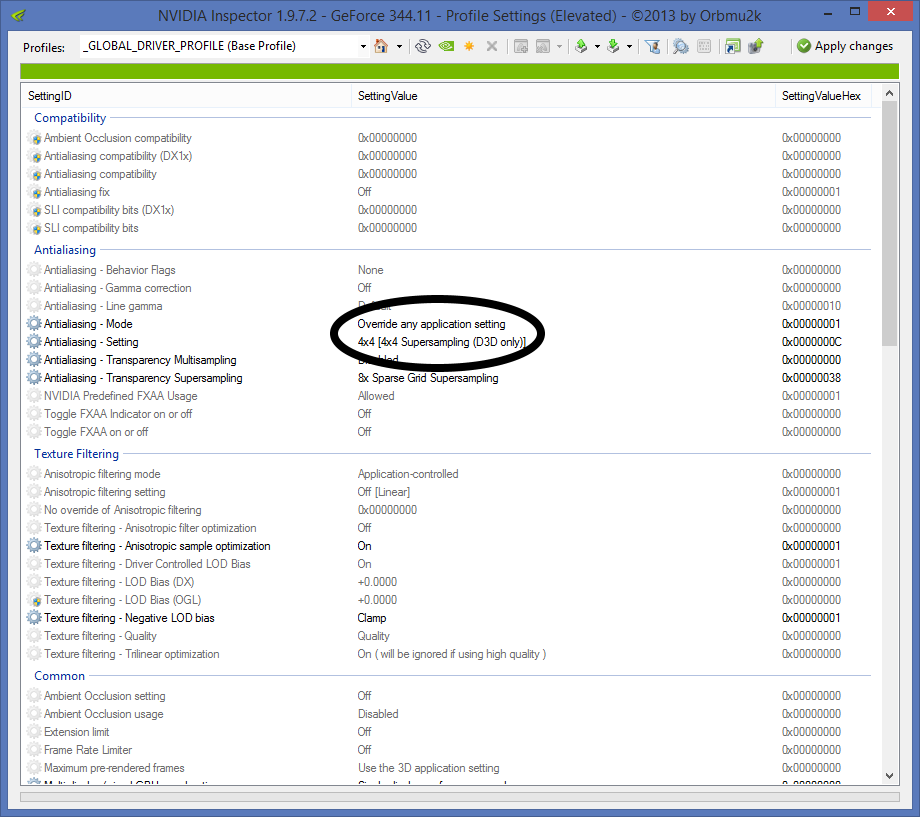This screenshot has height=817, width=920.
Task: Click gear icon beside Antialiasing - Transparency Supersampling
Action: [x=34, y=377]
